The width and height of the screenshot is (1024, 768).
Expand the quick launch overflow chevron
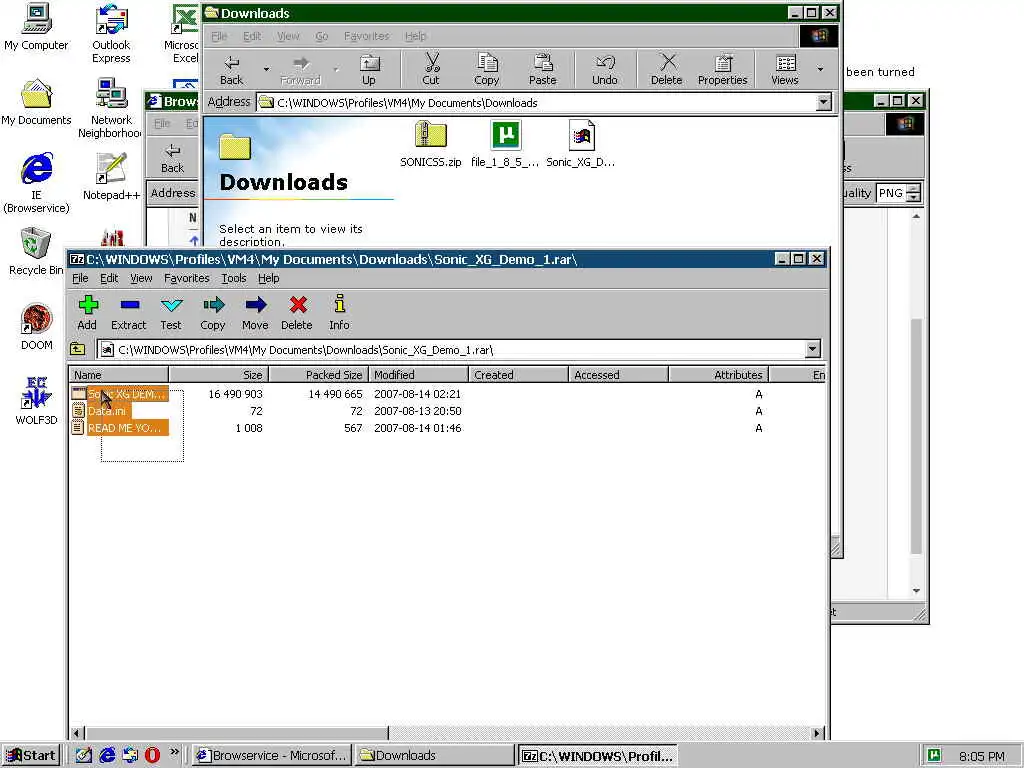tap(174, 752)
